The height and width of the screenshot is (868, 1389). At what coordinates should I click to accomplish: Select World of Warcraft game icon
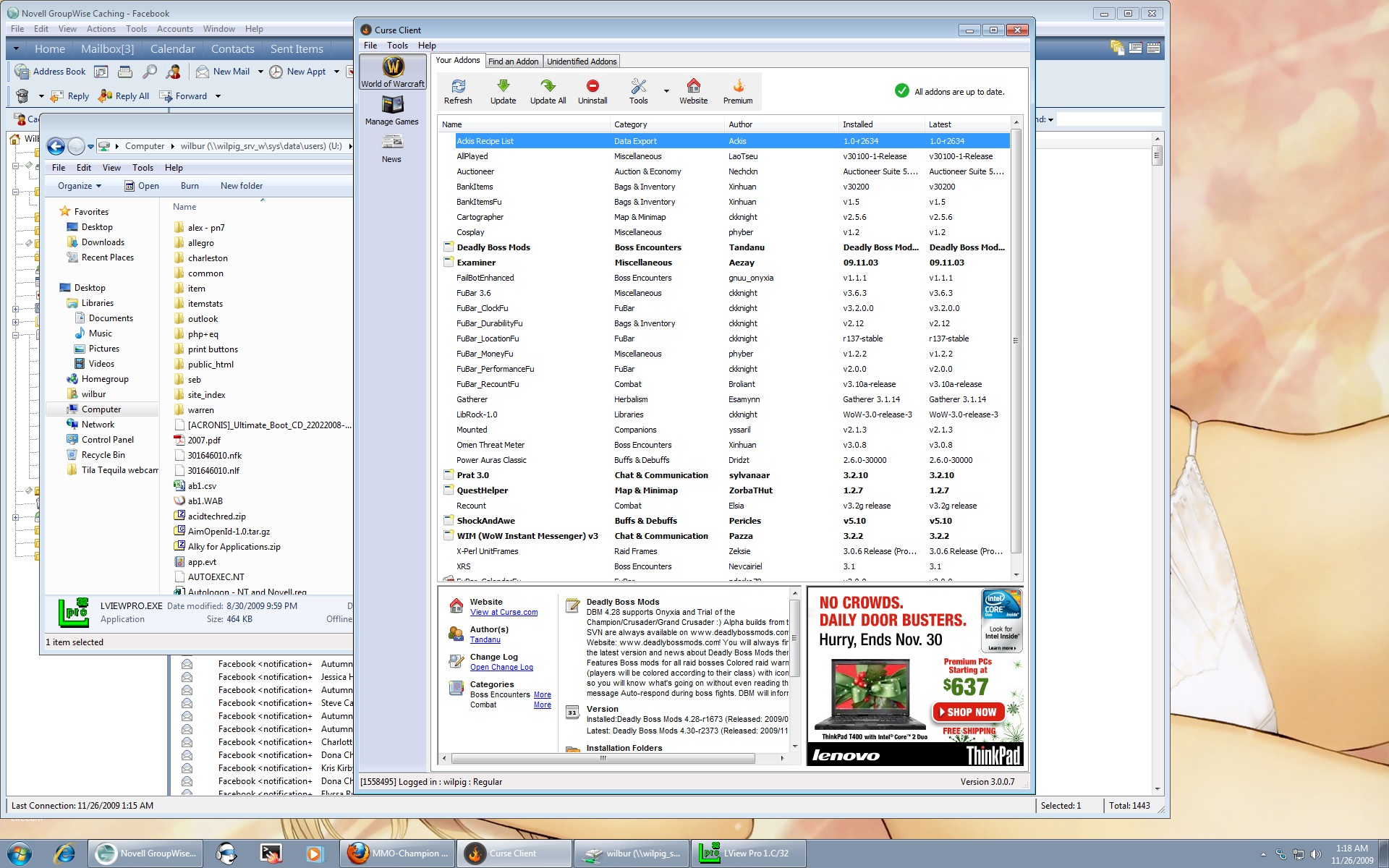point(393,72)
